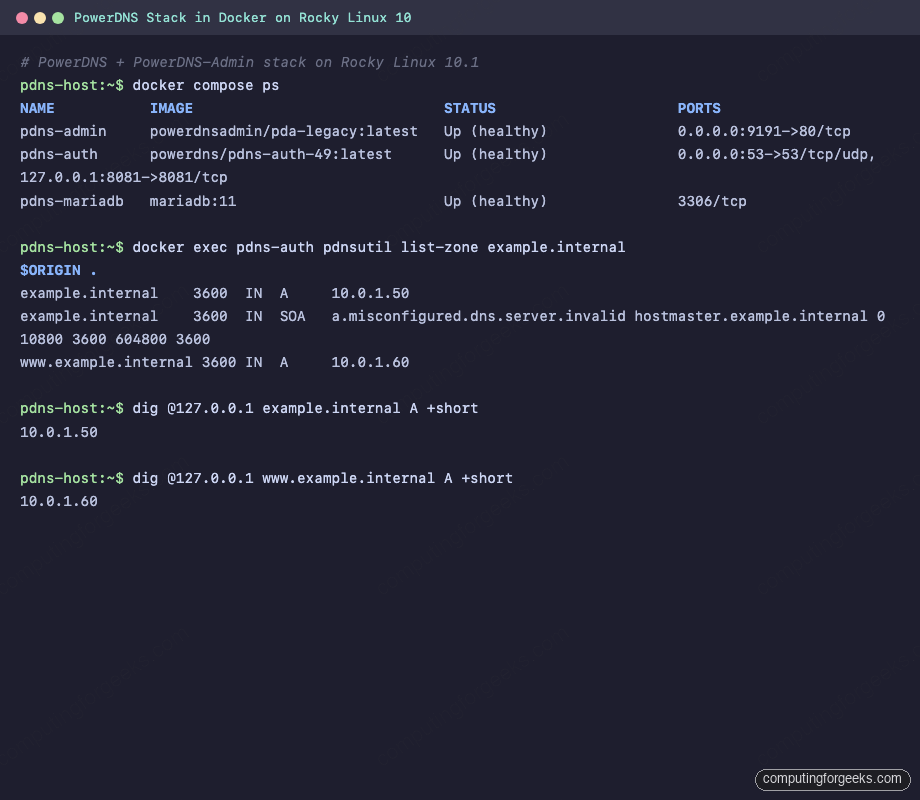Click the 127.0.0.1:8081->8081/tcp port line
Image resolution: width=920 pixels, height=800 pixels.
pos(124,177)
